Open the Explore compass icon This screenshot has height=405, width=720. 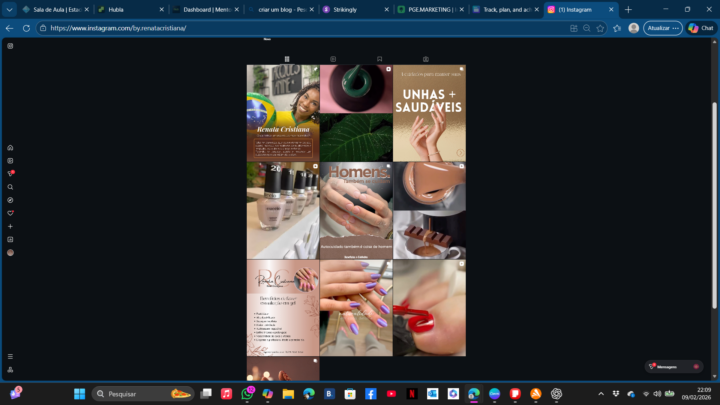10,200
